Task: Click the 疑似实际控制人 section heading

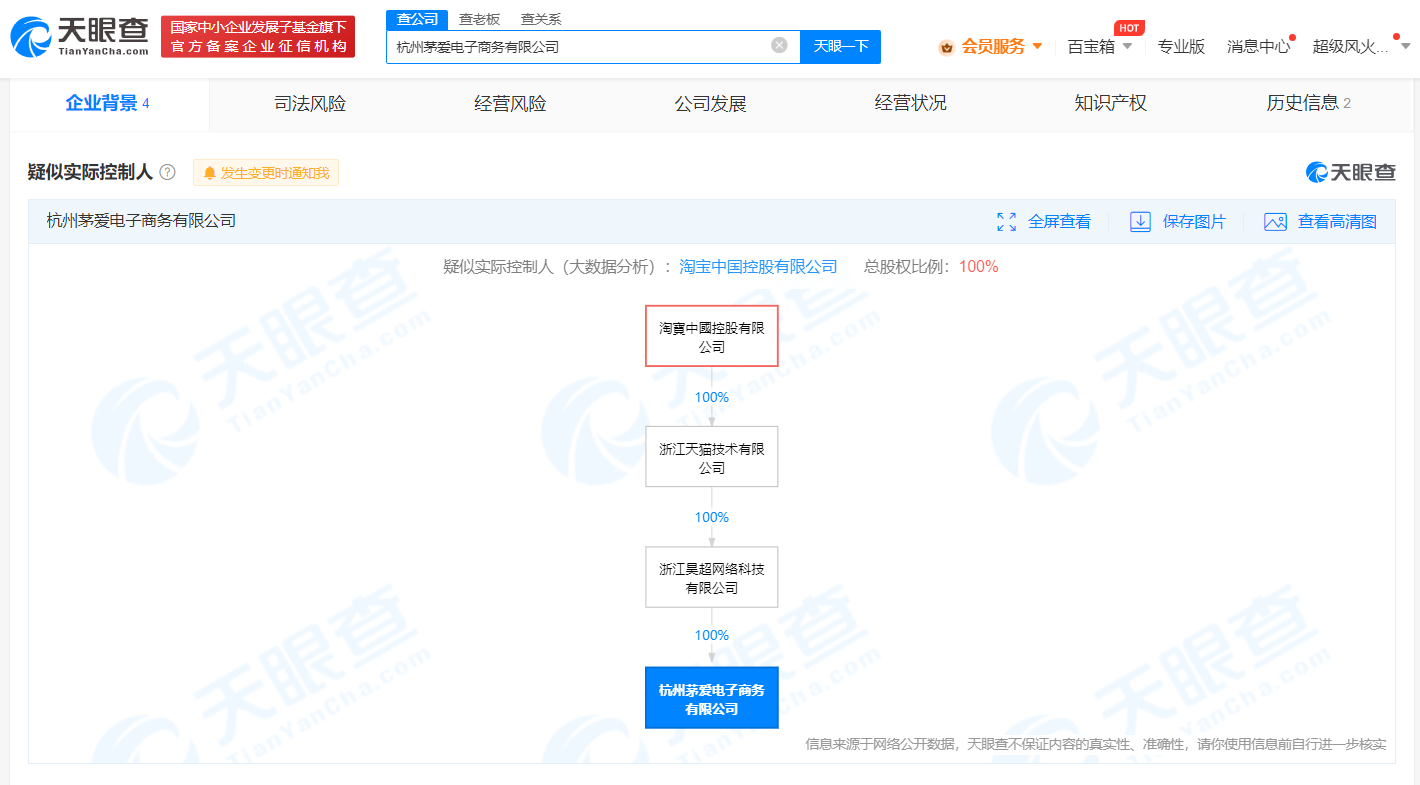Action: tap(90, 172)
